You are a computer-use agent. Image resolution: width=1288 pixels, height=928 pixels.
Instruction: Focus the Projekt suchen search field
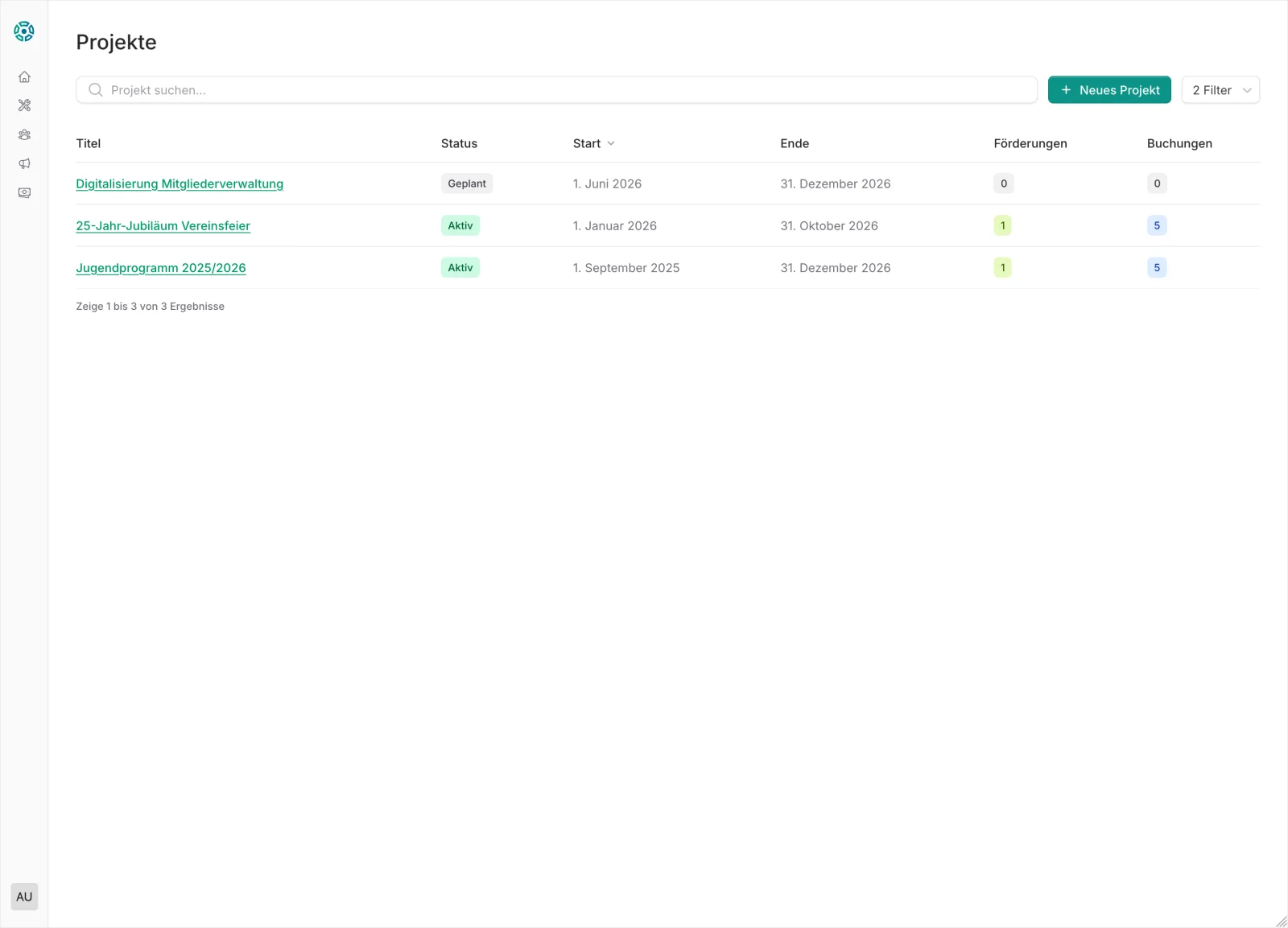click(x=563, y=90)
